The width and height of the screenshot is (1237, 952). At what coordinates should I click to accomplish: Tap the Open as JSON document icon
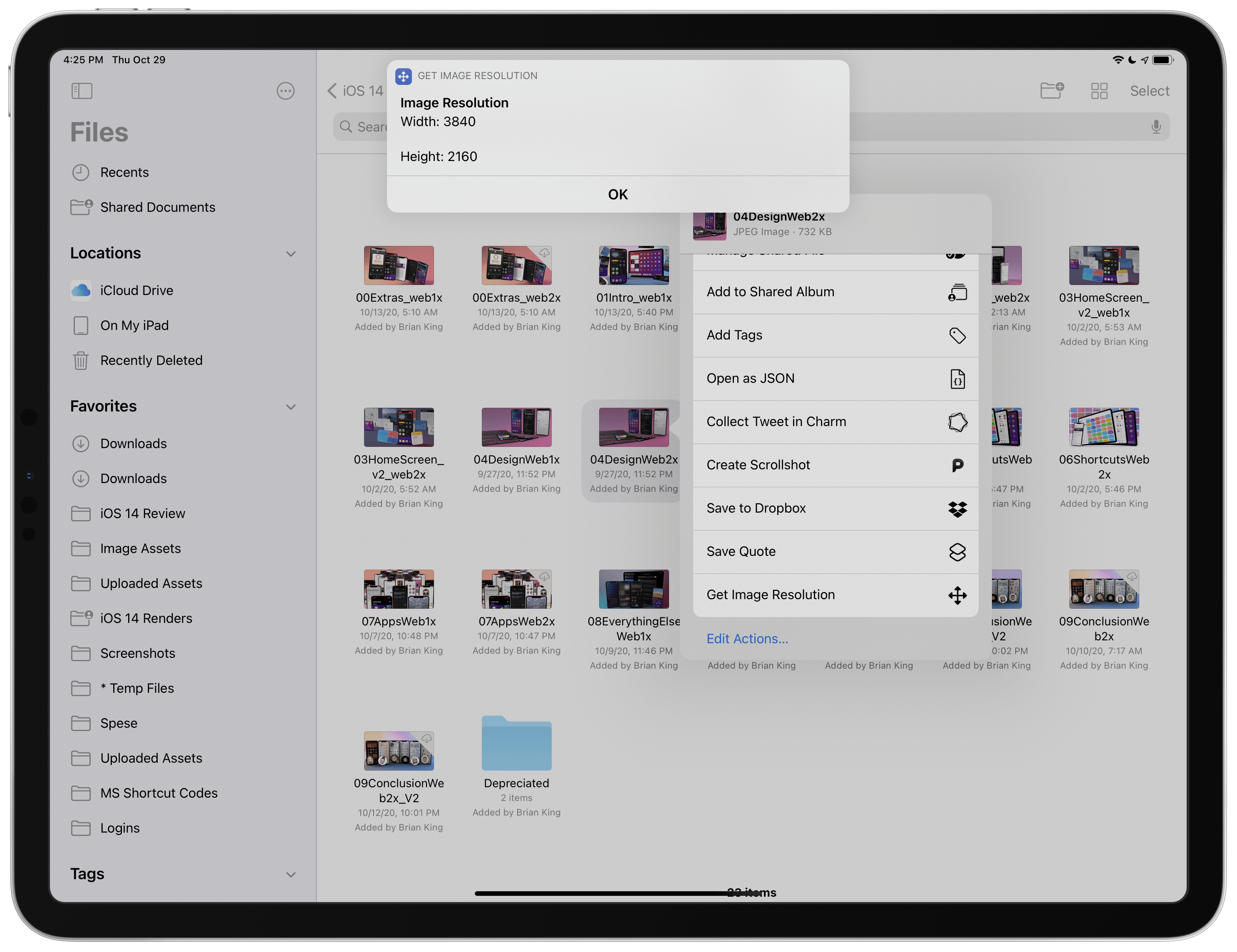click(957, 378)
